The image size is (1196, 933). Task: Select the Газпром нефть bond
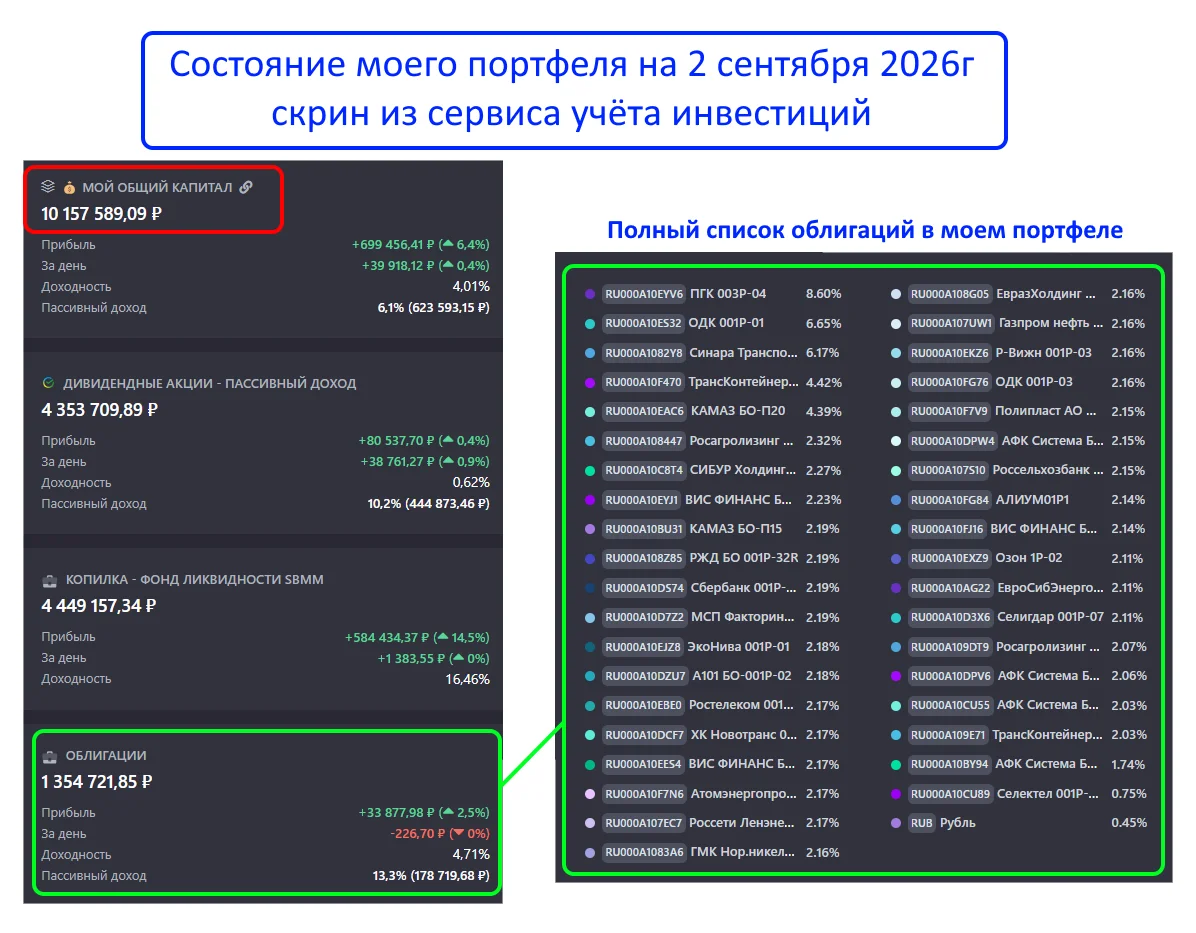[x=1051, y=323]
